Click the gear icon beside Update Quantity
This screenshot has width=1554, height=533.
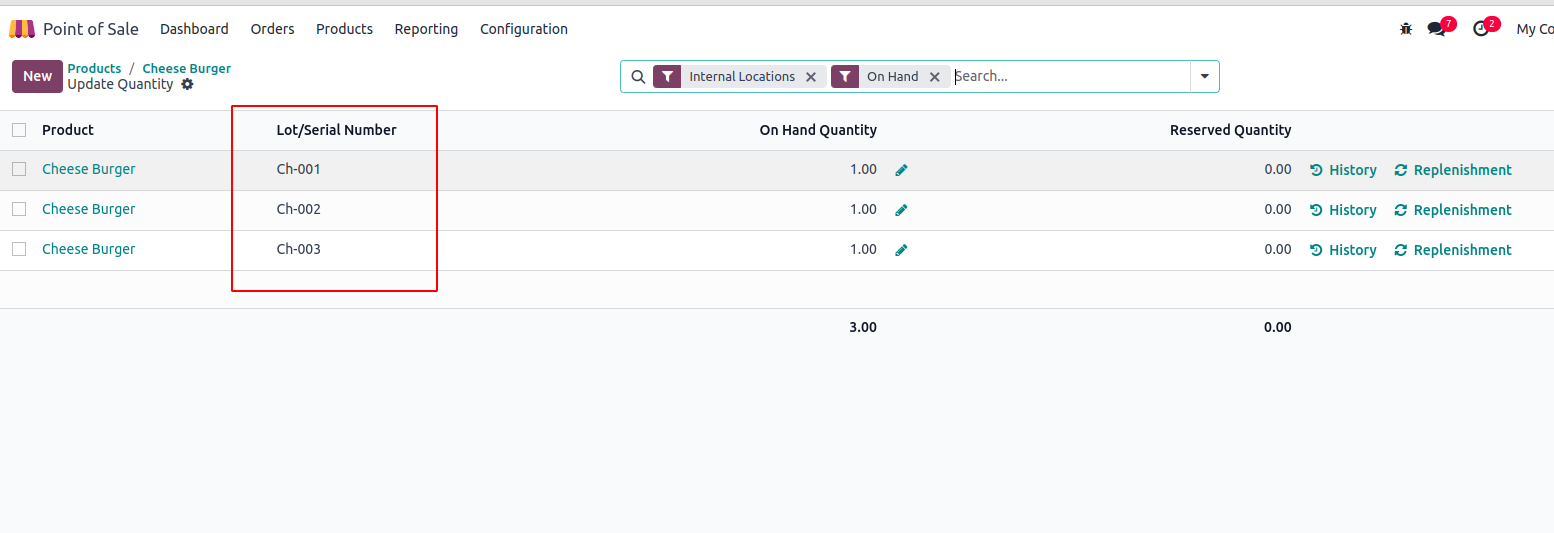pyautogui.click(x=187, y=85)
